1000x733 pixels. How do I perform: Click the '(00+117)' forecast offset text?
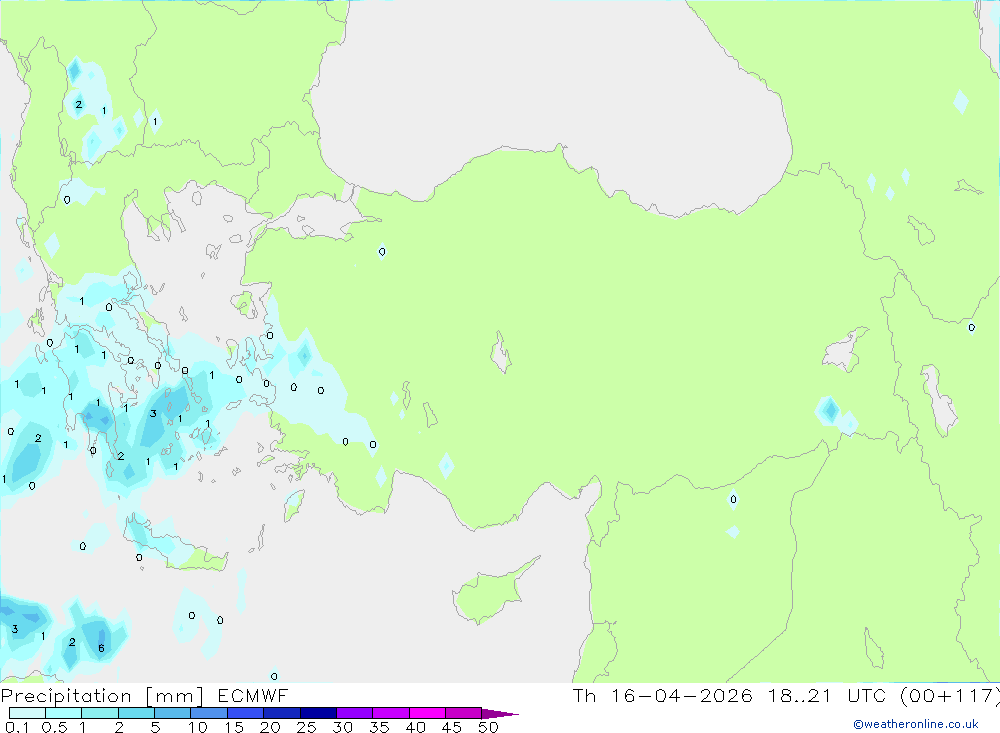pyautogui.click(x=950, y=695)
